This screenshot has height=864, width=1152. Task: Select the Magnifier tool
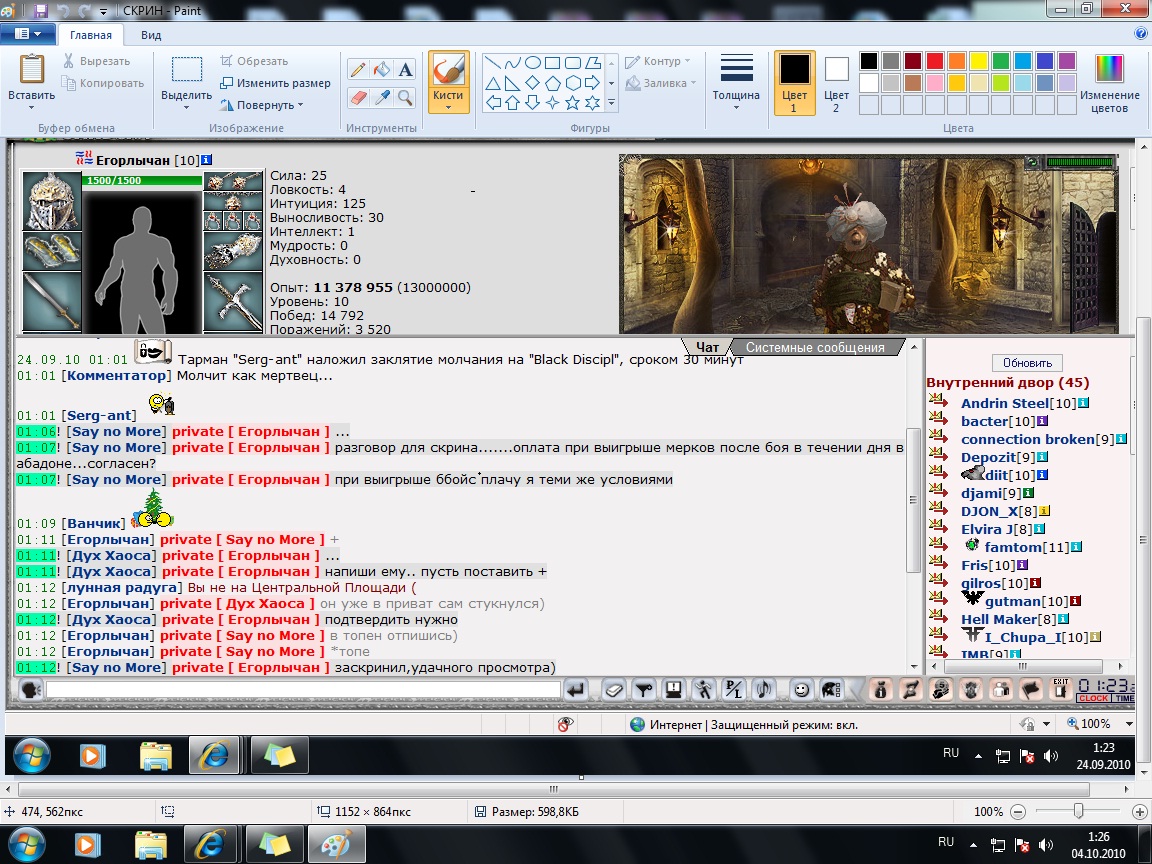[x=405, y=97]
